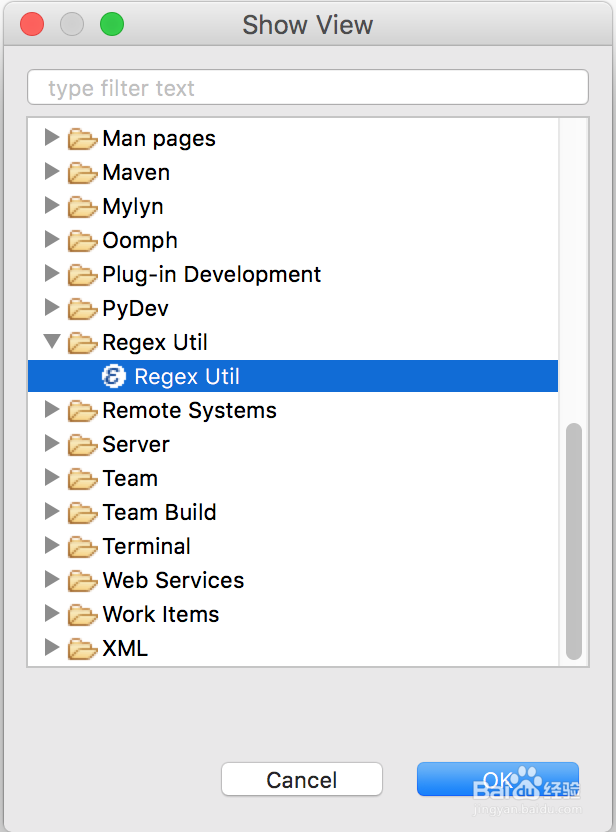The width and height of the screenshot is (616, 832).
Task: Click the Oomph folder icon
Action: [82, 241]
